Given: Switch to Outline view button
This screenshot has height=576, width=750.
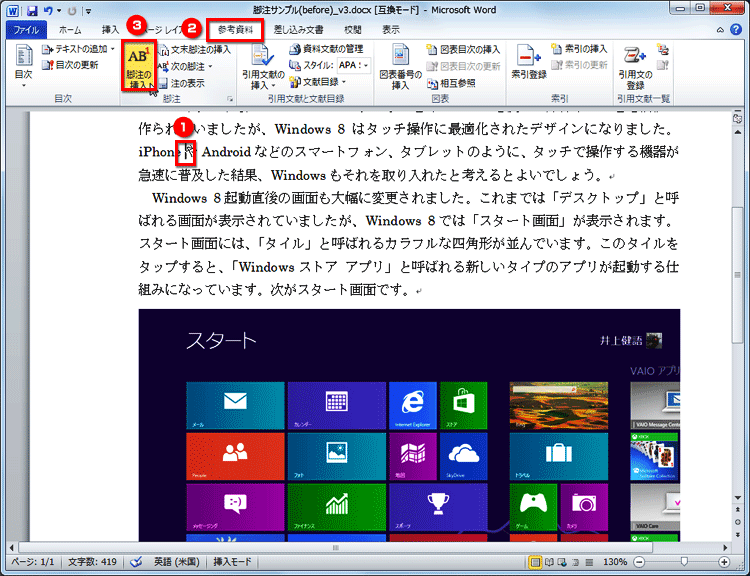Looking at the screenshot, I should tap(576, 562).
